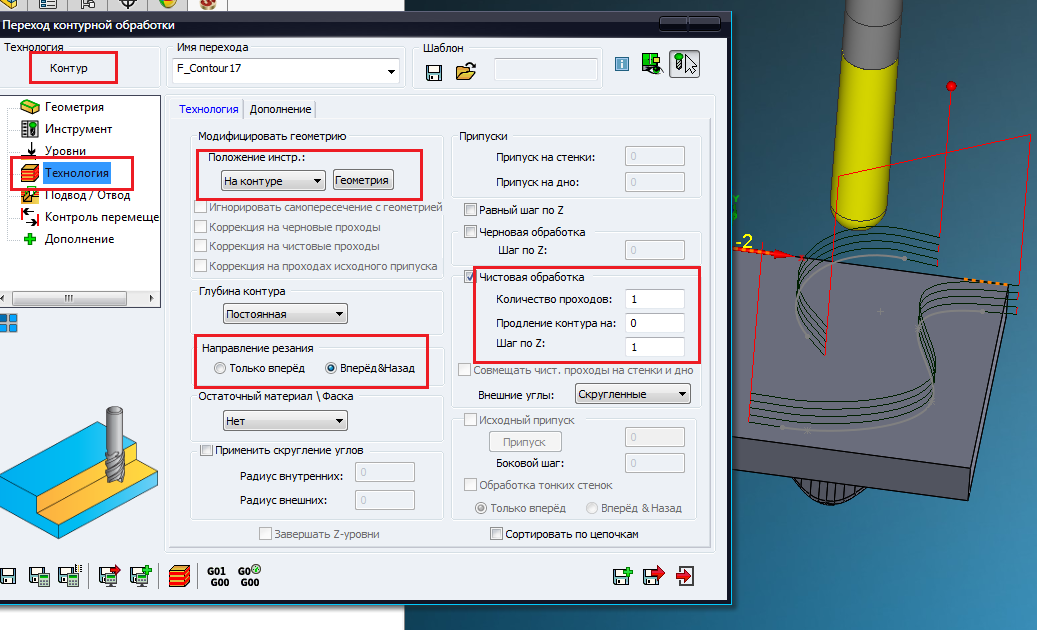
Task: Uncheck Чистовая обработка checkbox
Action: tap(470, 277)
